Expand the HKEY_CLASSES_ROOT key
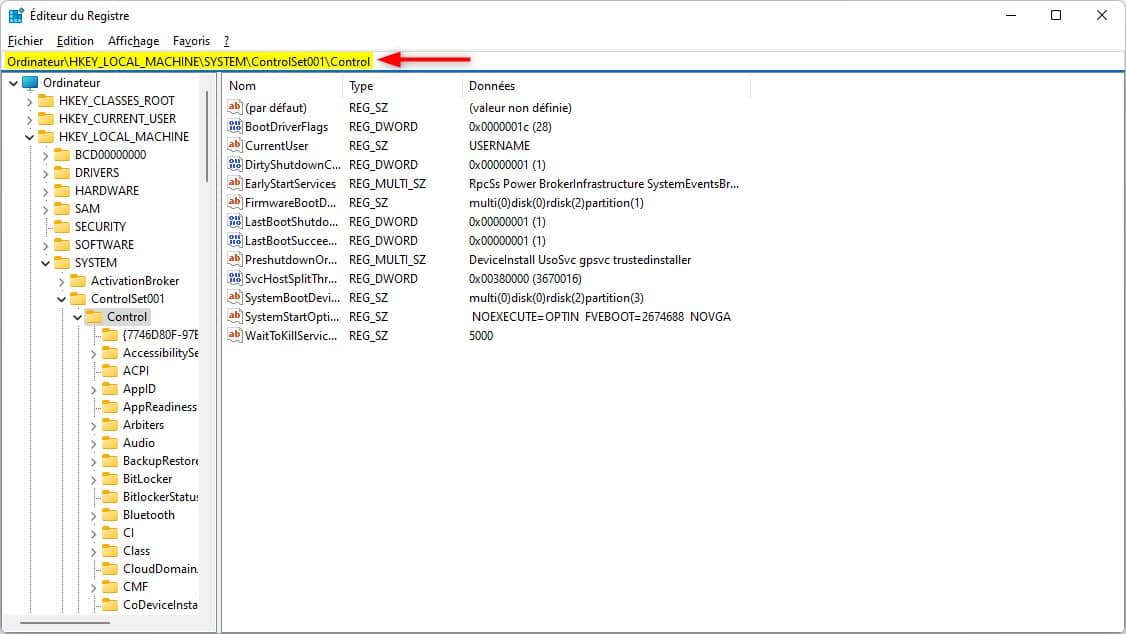 click(x=29, y=101)
